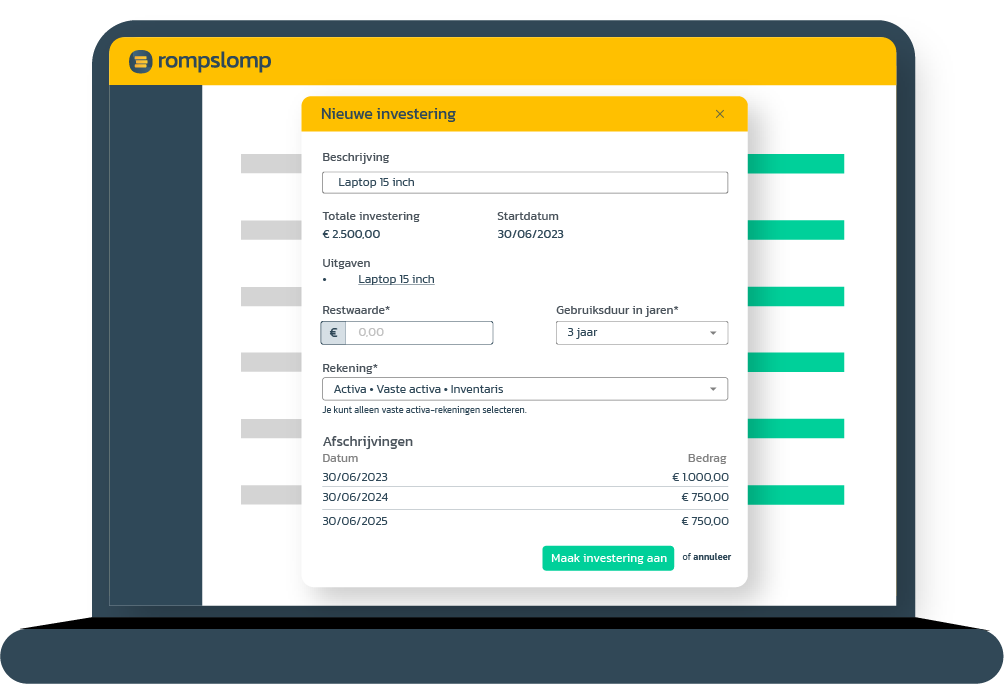Click the vaste activa-rekeningen hint text
This screenshot has height=684, width=1004.
(x=425, y=410)
